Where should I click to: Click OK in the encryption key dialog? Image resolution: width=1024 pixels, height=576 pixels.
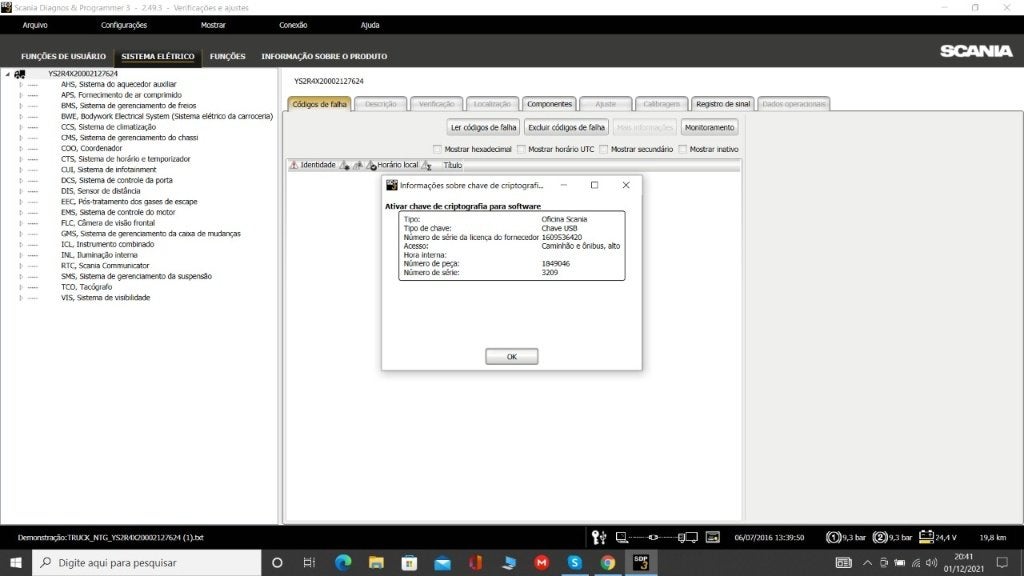pyautogui.click(x=511, y=357)
